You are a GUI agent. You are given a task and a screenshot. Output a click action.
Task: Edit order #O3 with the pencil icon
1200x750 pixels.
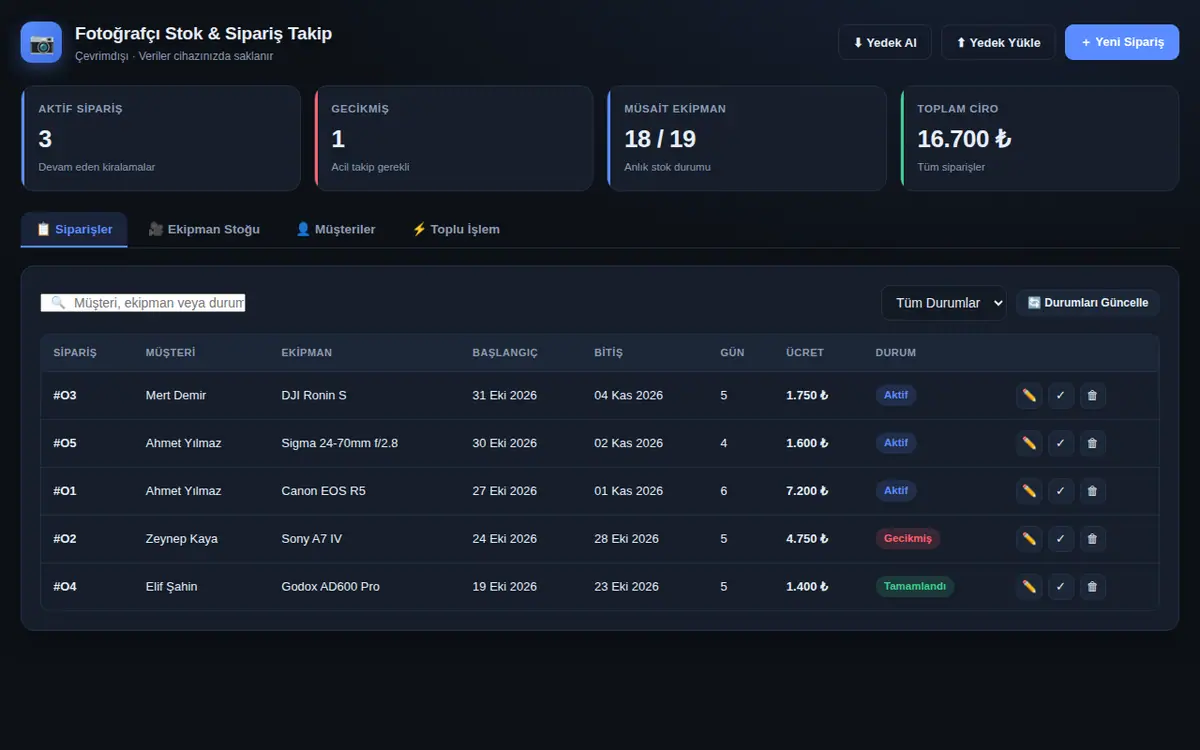[1029, 395]
